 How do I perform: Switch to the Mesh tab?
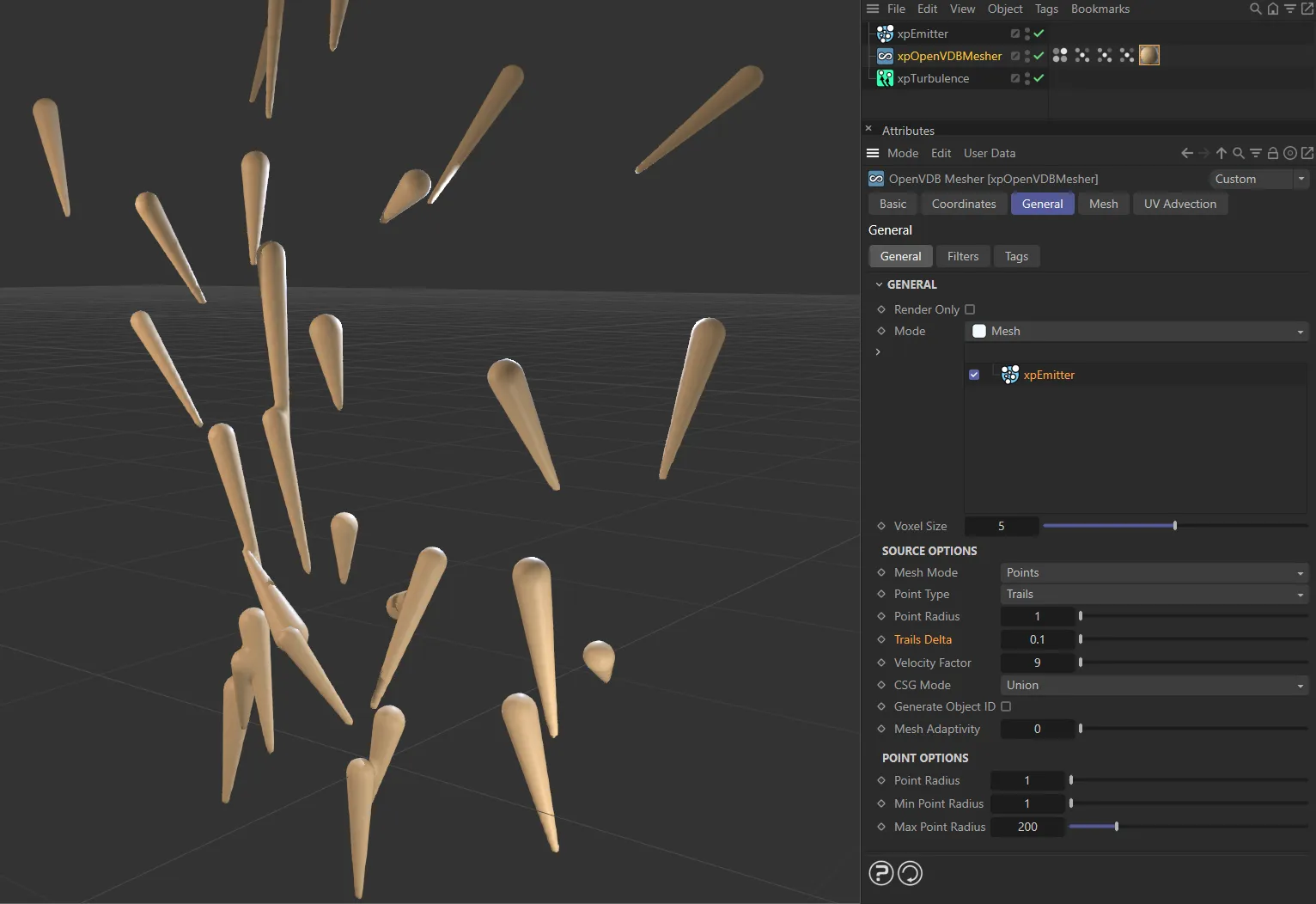[x=1103, y=204]
